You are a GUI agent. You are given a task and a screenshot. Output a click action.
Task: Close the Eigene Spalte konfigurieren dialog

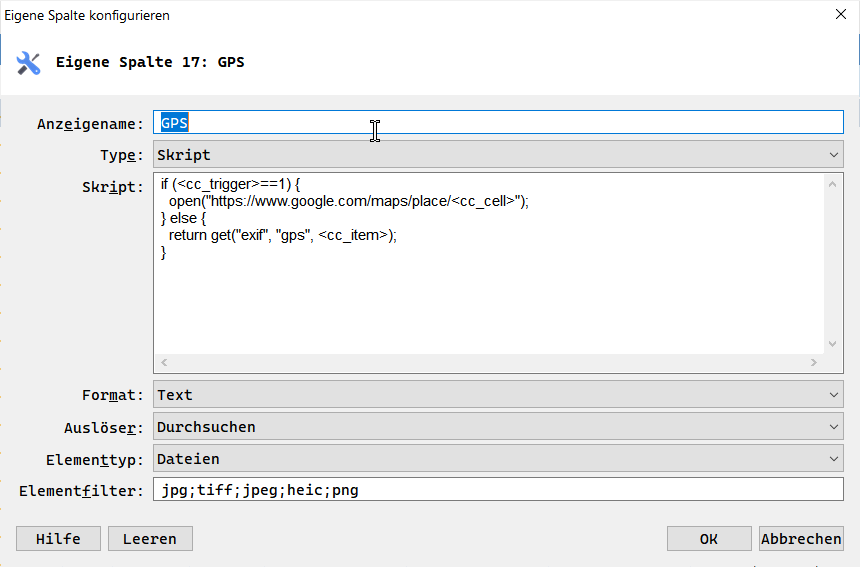[839, 15]
